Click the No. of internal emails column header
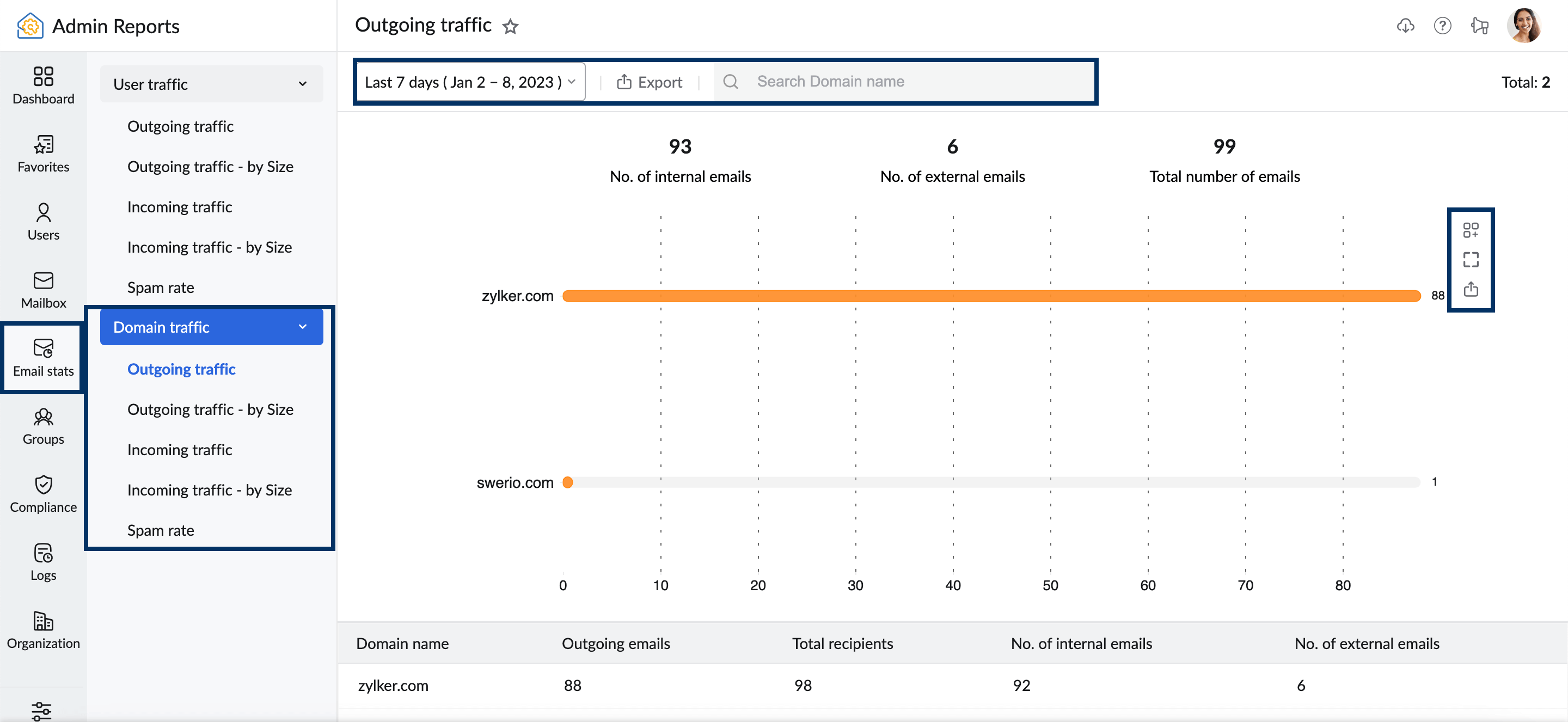Image resolution: width=1568 pixels, height=722 pixels. [1081, 644]
